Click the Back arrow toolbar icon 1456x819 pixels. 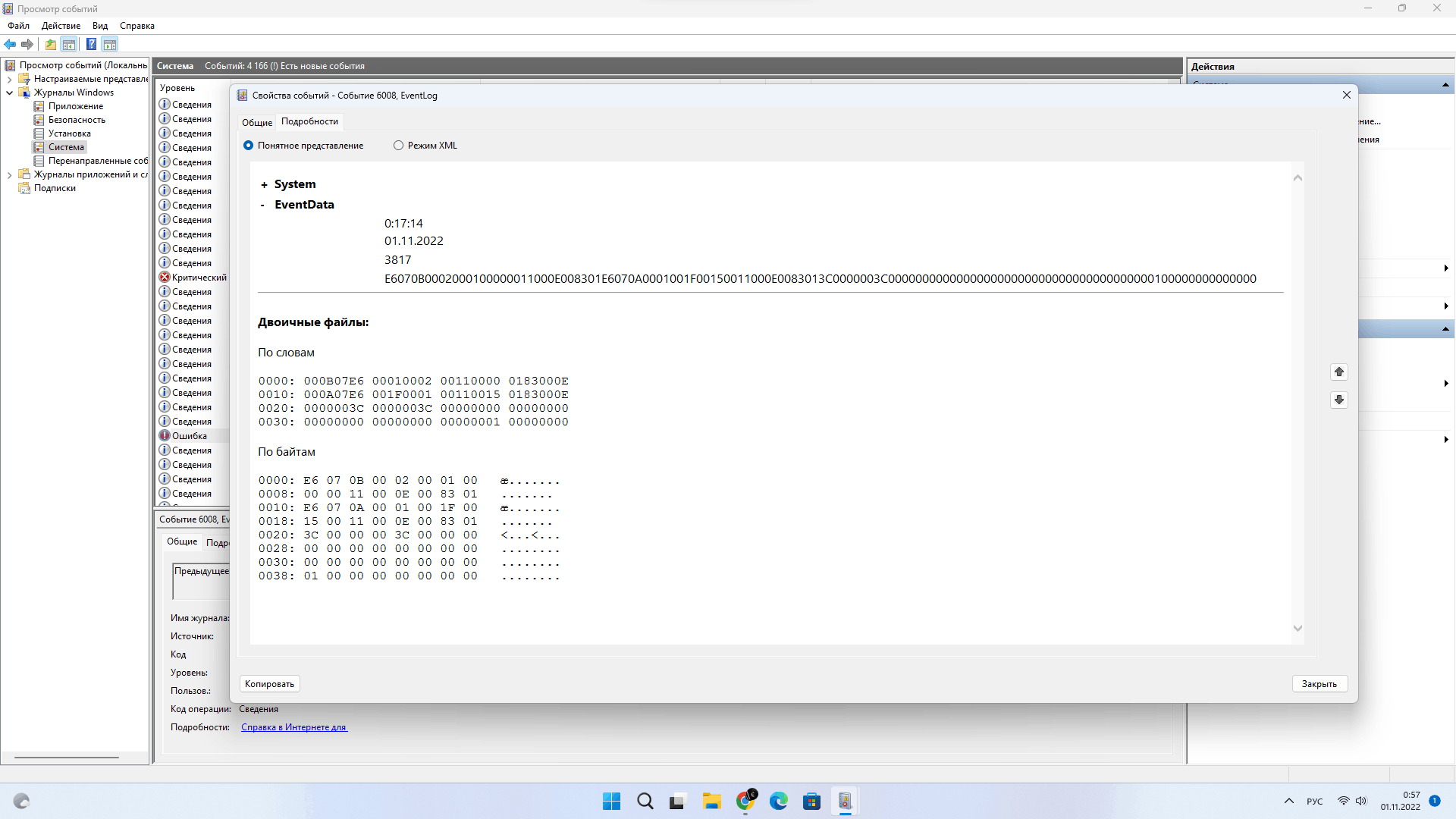(10, 44)
